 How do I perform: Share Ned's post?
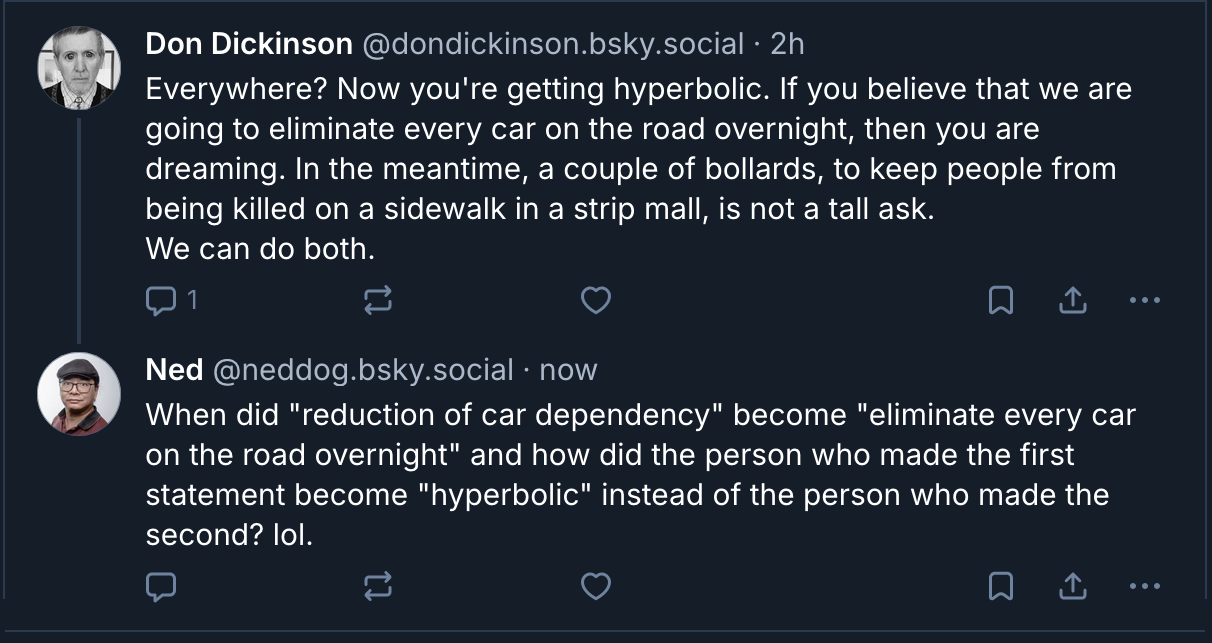1072,585
